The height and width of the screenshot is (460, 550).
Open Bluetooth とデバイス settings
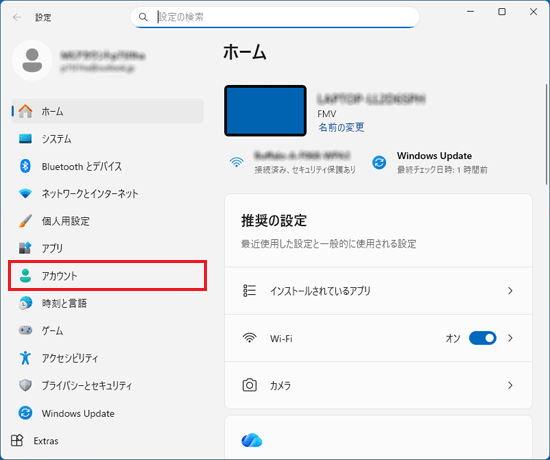click(x=107, y=166)
